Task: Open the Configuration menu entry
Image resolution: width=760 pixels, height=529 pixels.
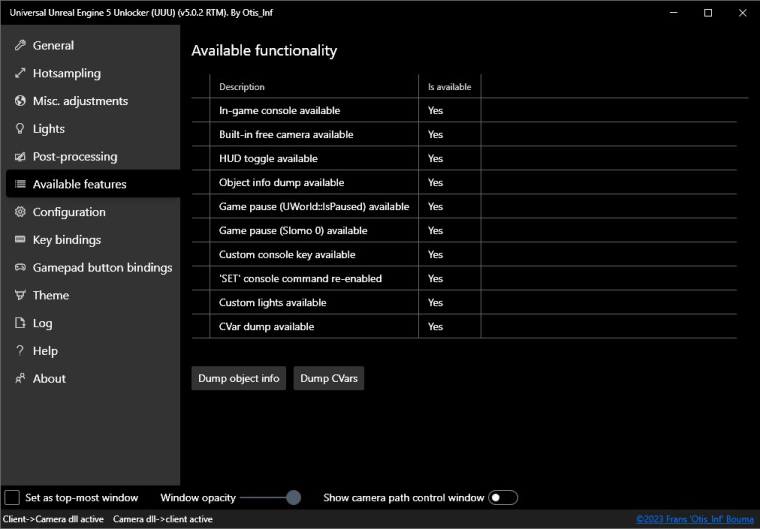Action: coord(93,212)
